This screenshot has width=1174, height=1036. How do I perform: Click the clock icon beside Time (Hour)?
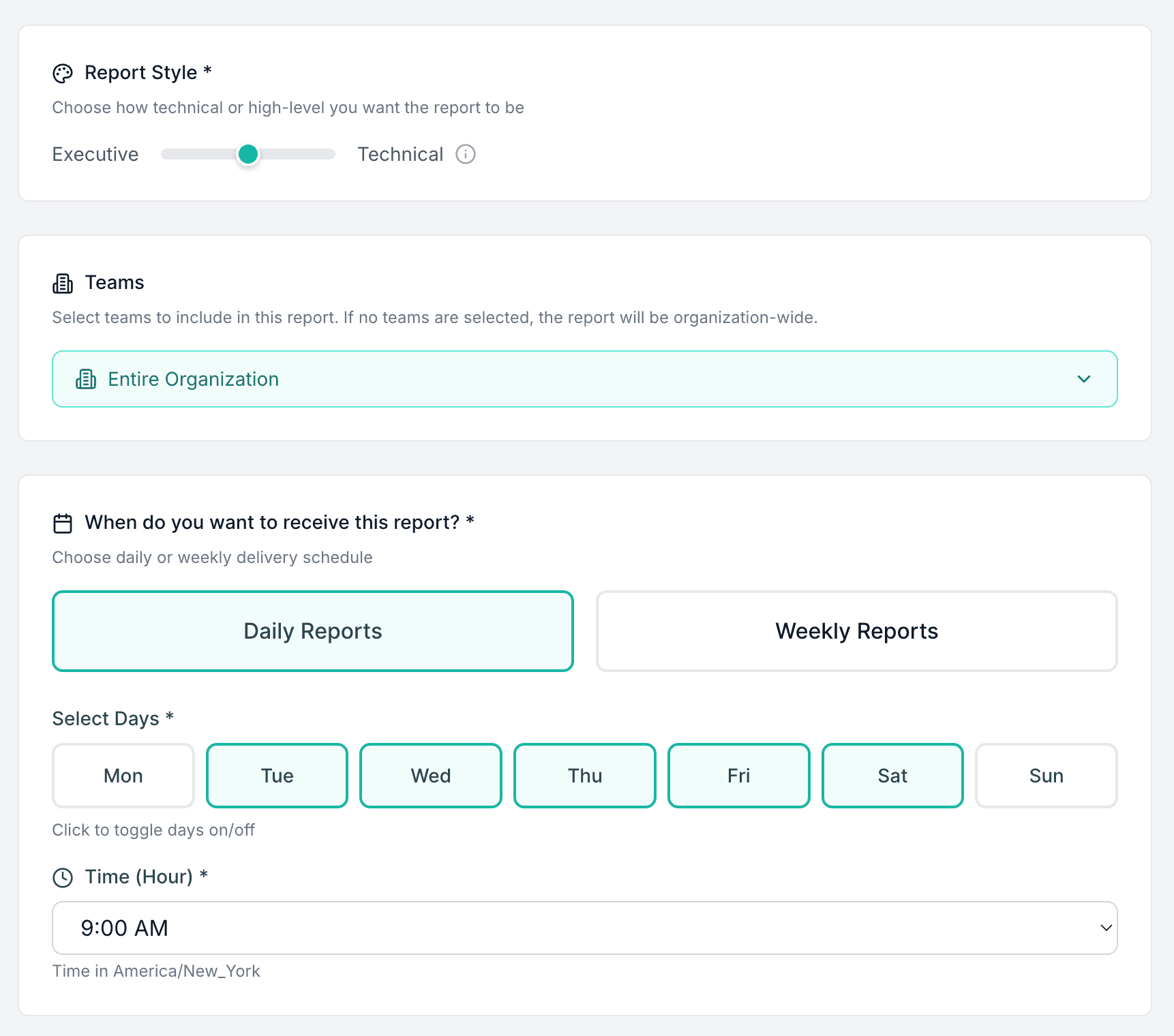tap(63, 878)
